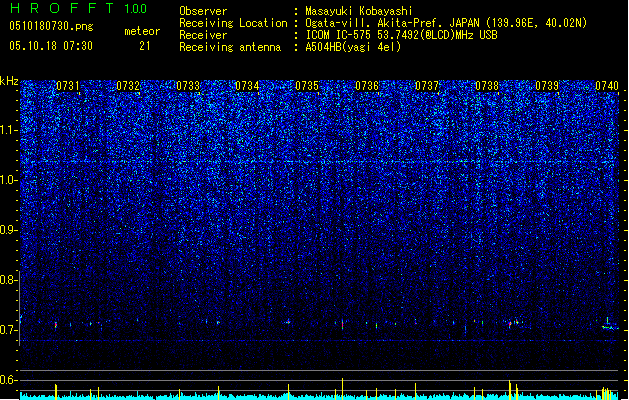The height and width of the screenshot is (400, 629).
Task: Click the 0735 time marker
Action: coord(307,86)
